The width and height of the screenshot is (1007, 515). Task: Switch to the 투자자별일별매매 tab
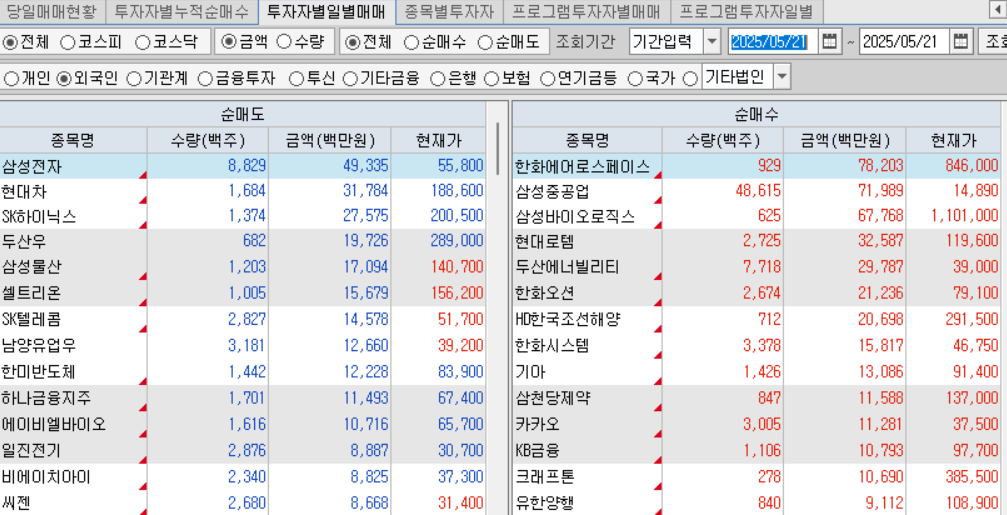pos(326,10)
